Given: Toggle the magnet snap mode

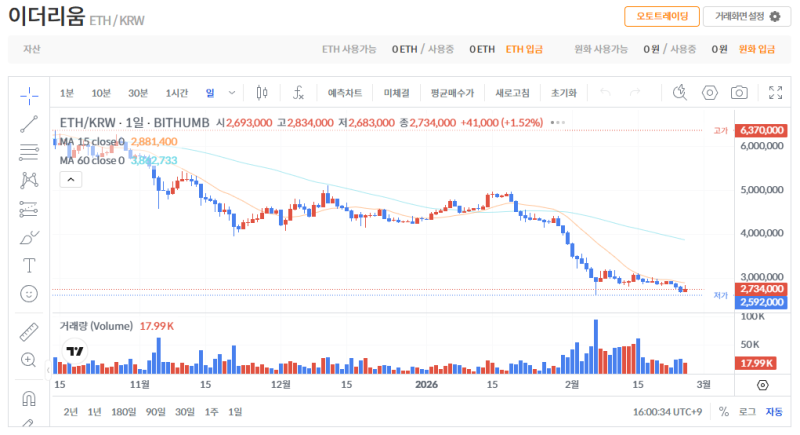Looking at the screenshot, I should (x=29, y=398).
